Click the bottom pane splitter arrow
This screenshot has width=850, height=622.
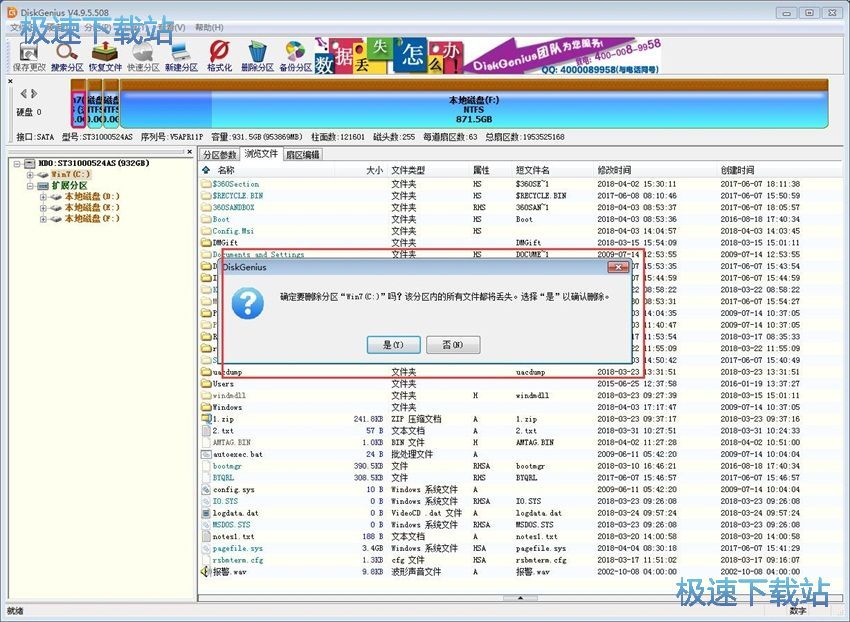(520, 598)
